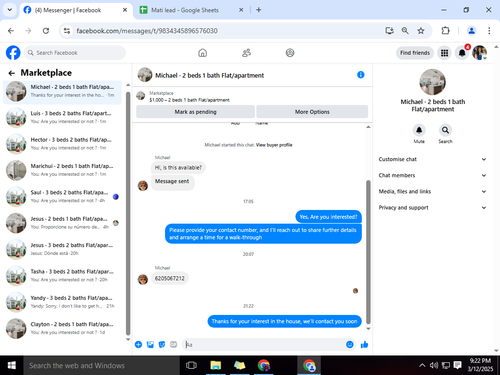This screenshot has height=375, width=500.
Task: Open Tasha 3 beds 2 baths conversation
Action: tap(62, 275)
